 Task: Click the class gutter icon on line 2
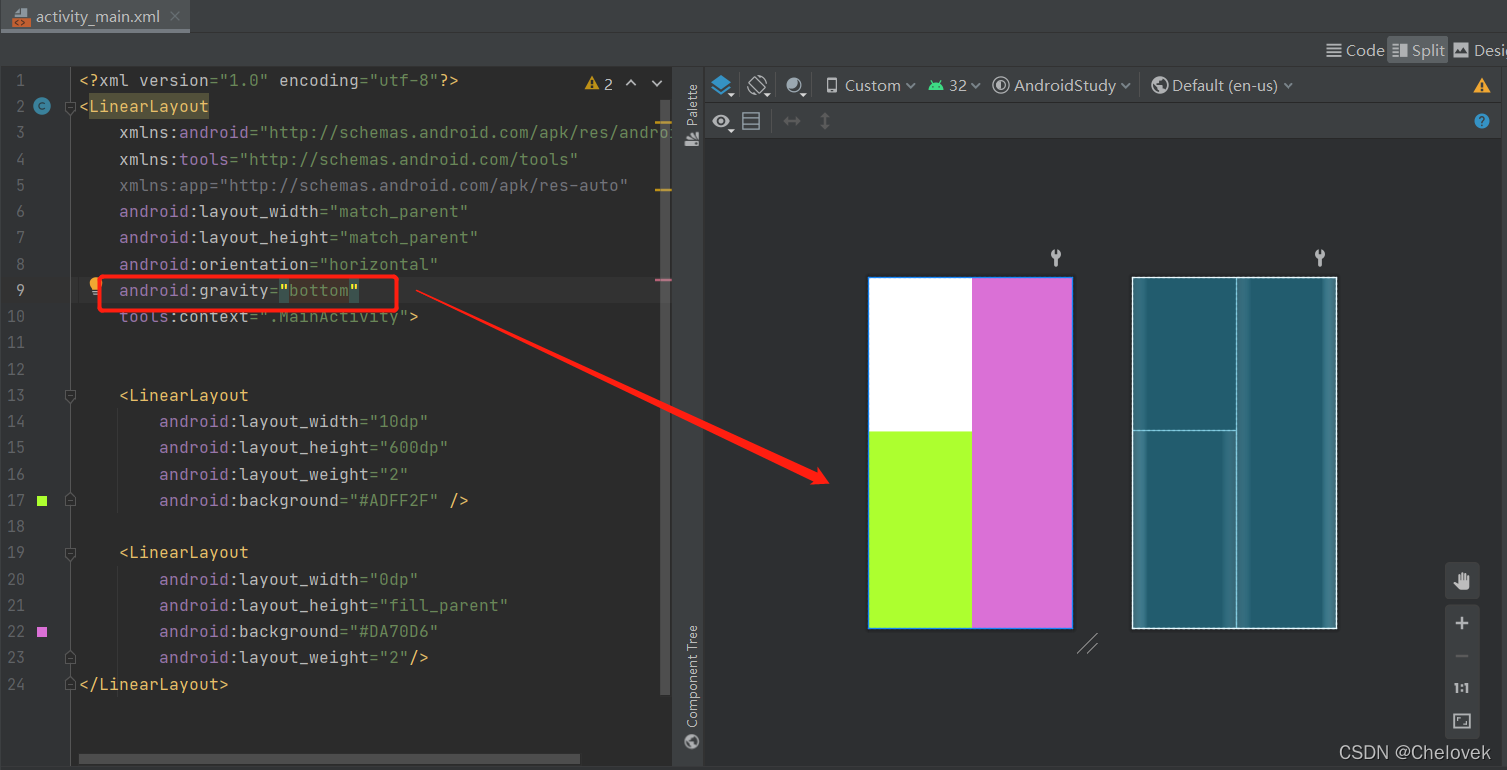tap(42, 106)
